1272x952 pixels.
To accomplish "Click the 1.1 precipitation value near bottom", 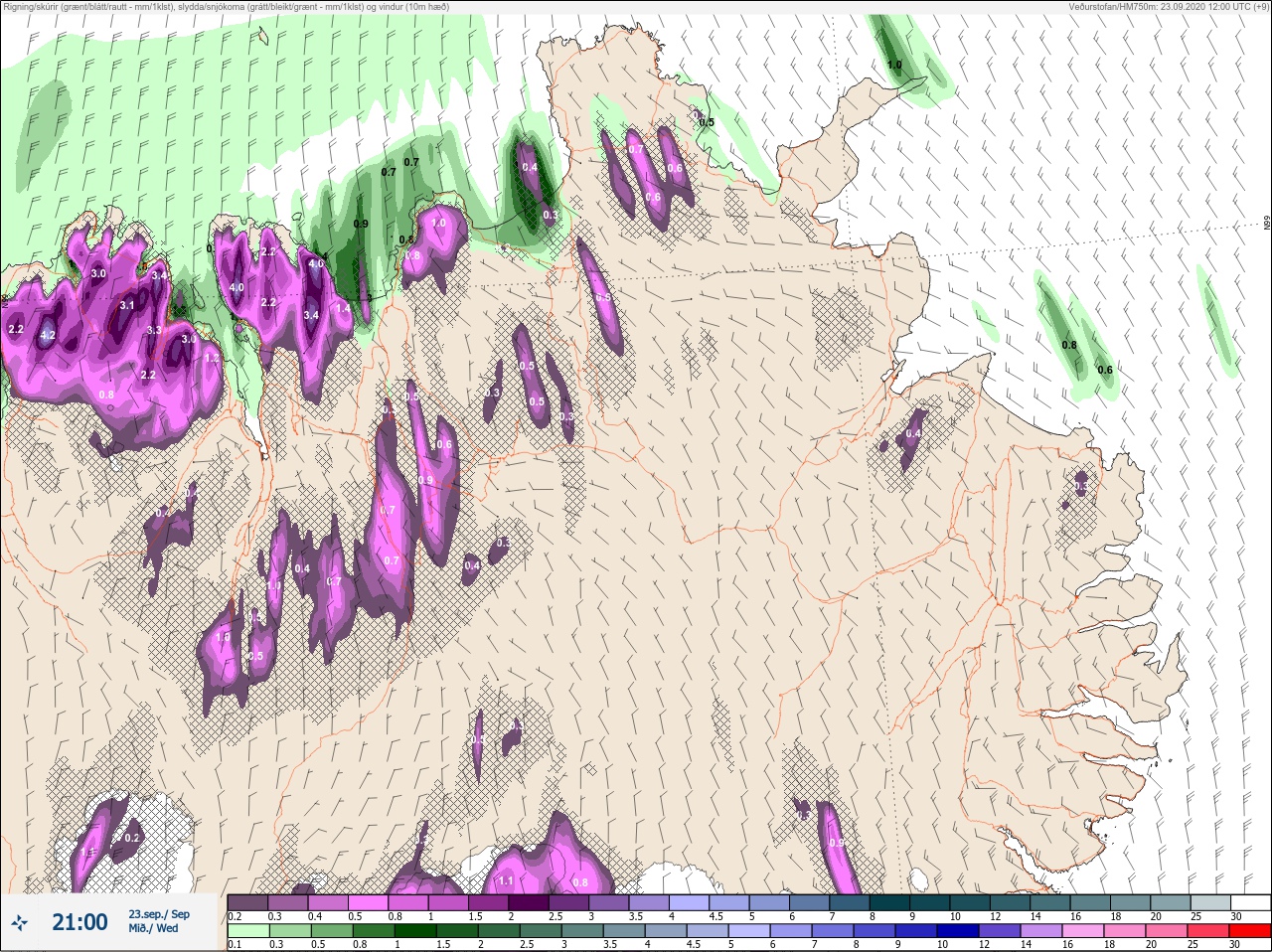I will point(505,880).
